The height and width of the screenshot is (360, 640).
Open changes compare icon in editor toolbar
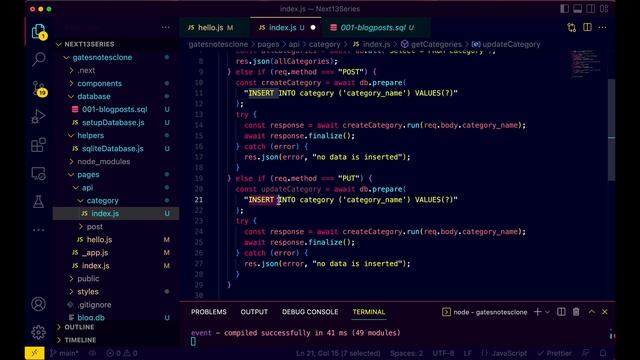coord(571,27)
